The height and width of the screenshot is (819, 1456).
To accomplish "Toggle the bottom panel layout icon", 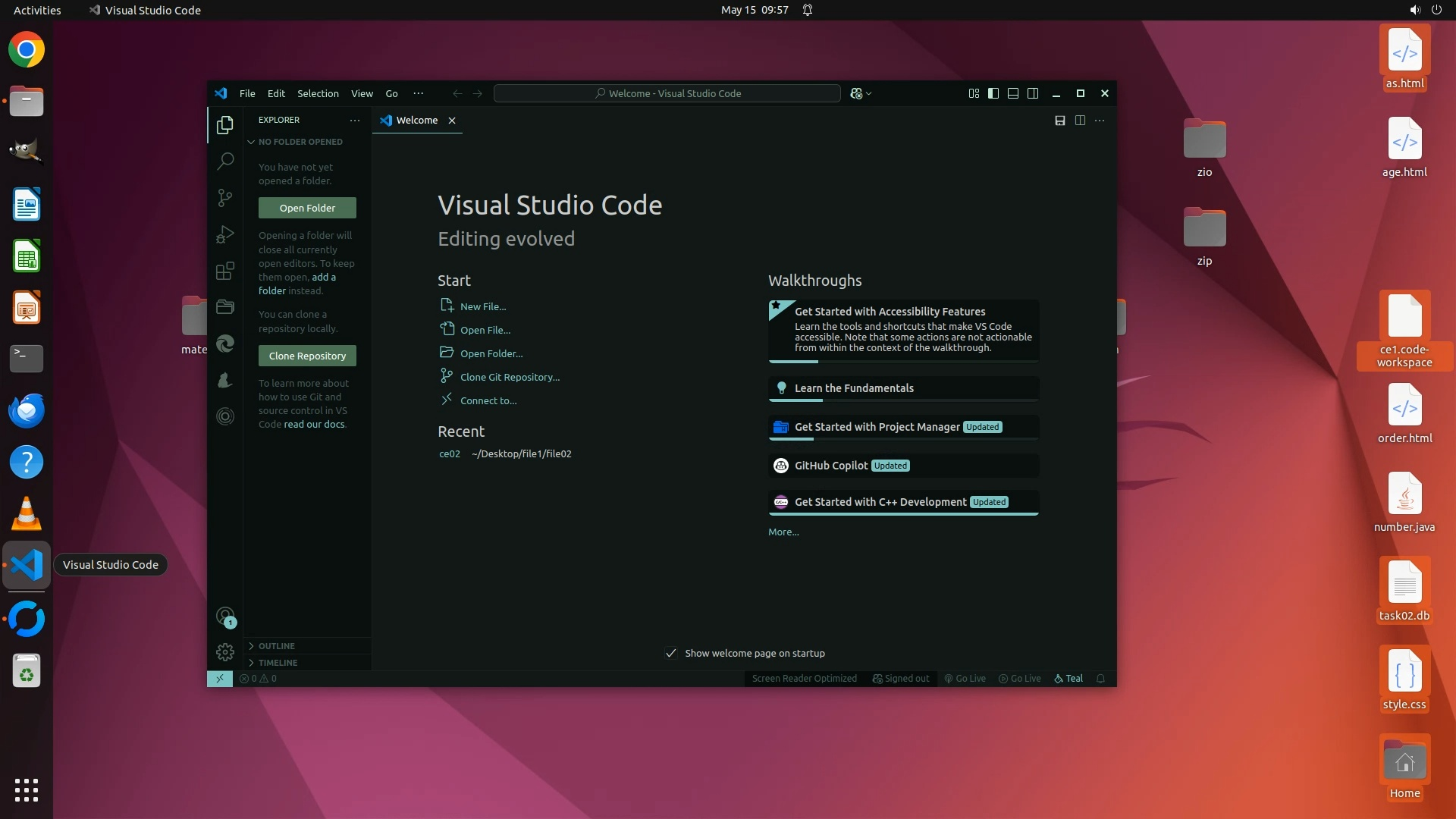I will tap(1013, 93).
